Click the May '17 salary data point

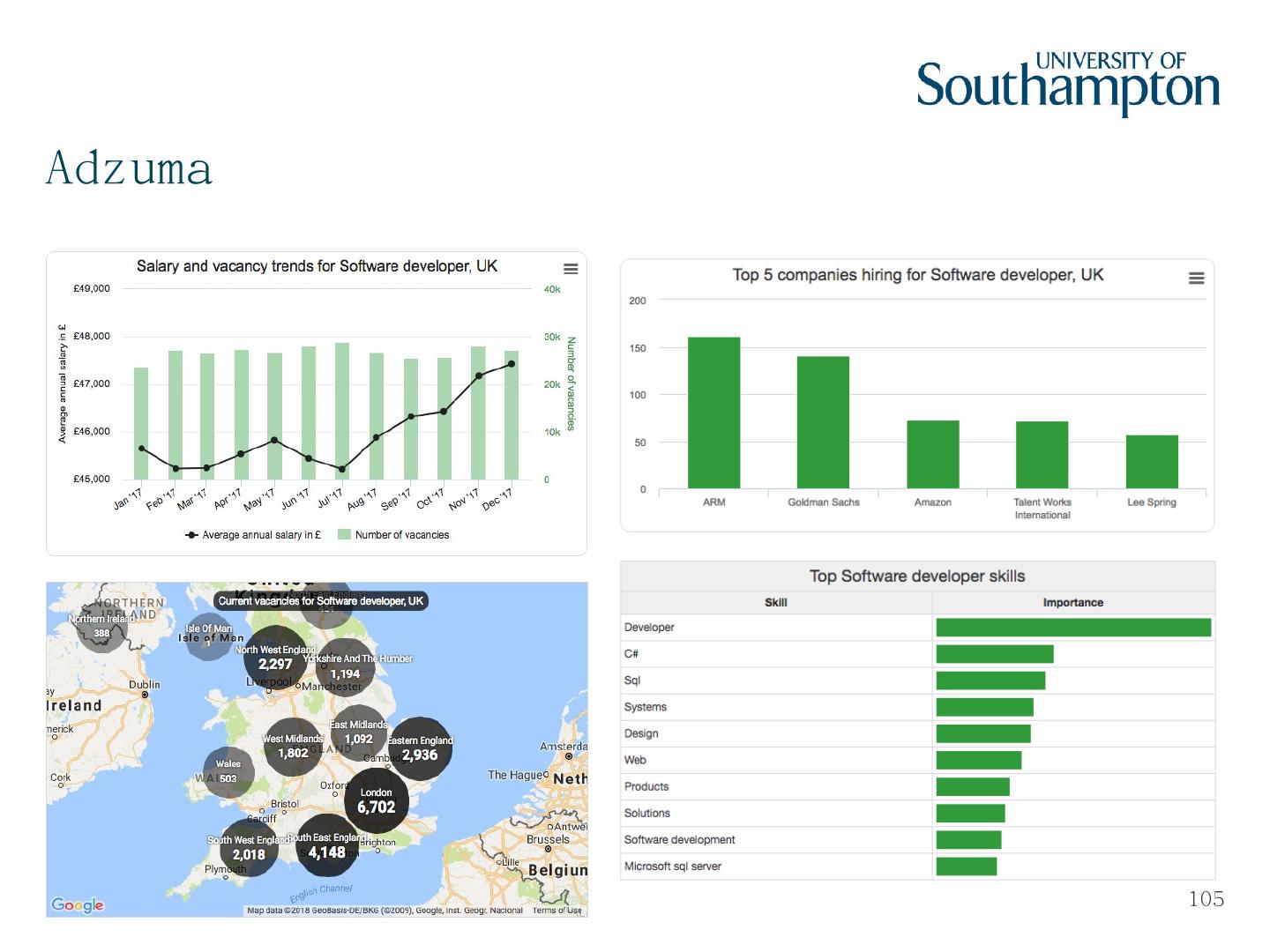pyautogui.click(x=274, y=440)
